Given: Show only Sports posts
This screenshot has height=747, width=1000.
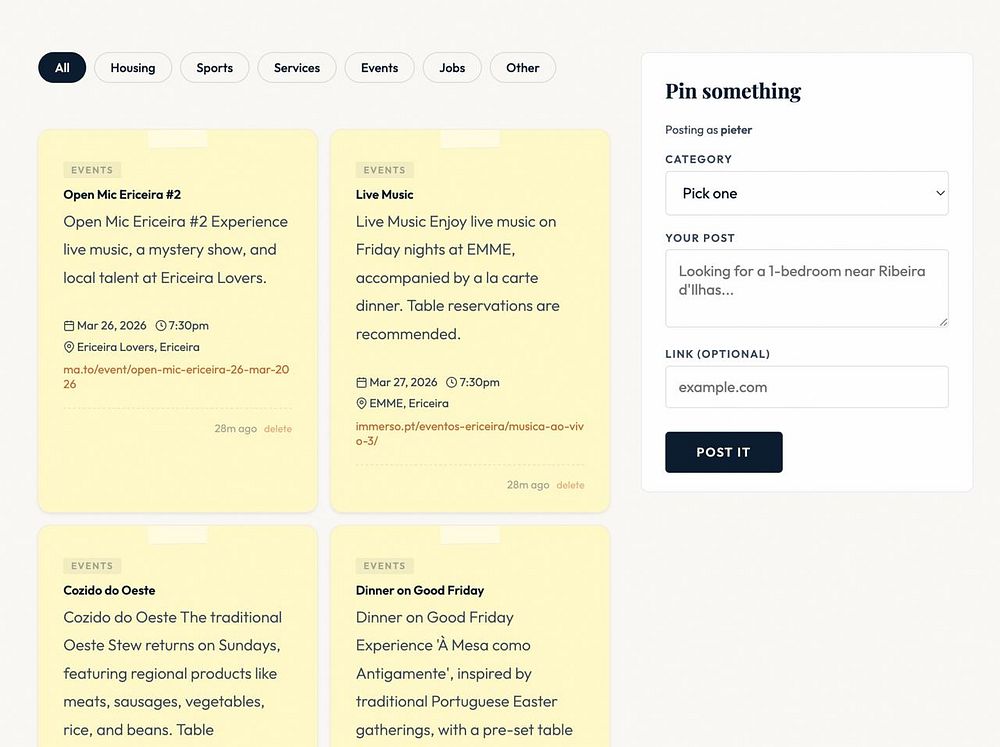Looking at the screenshot, I should tap(215, 68).
